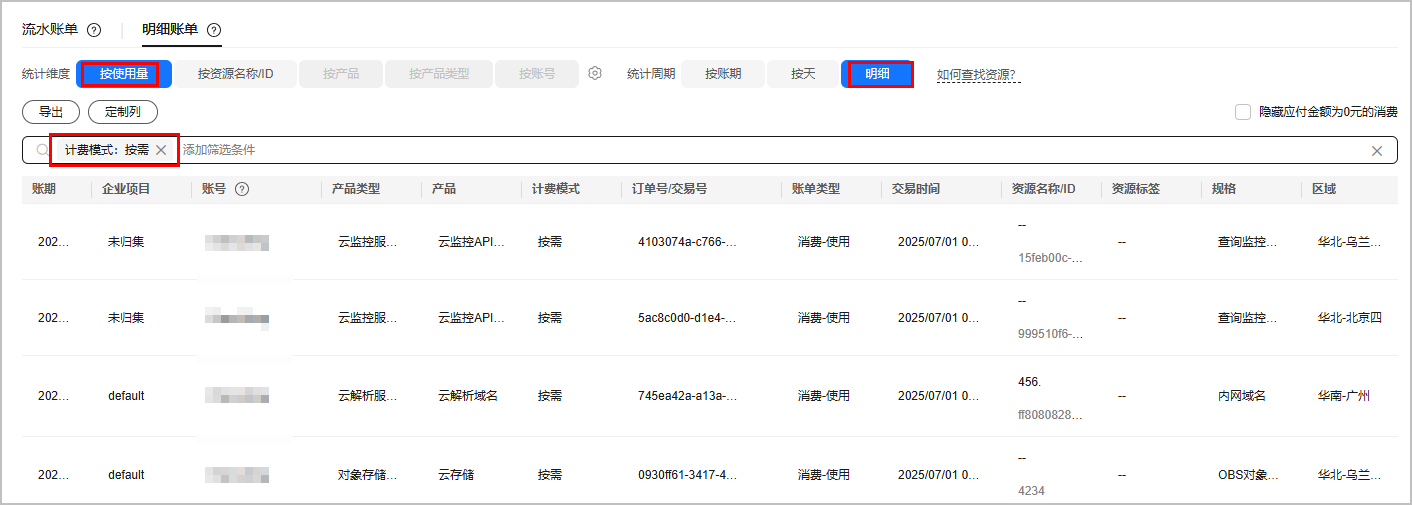Remove the 计费模式: 按需 filter tag

coord(161,150)
